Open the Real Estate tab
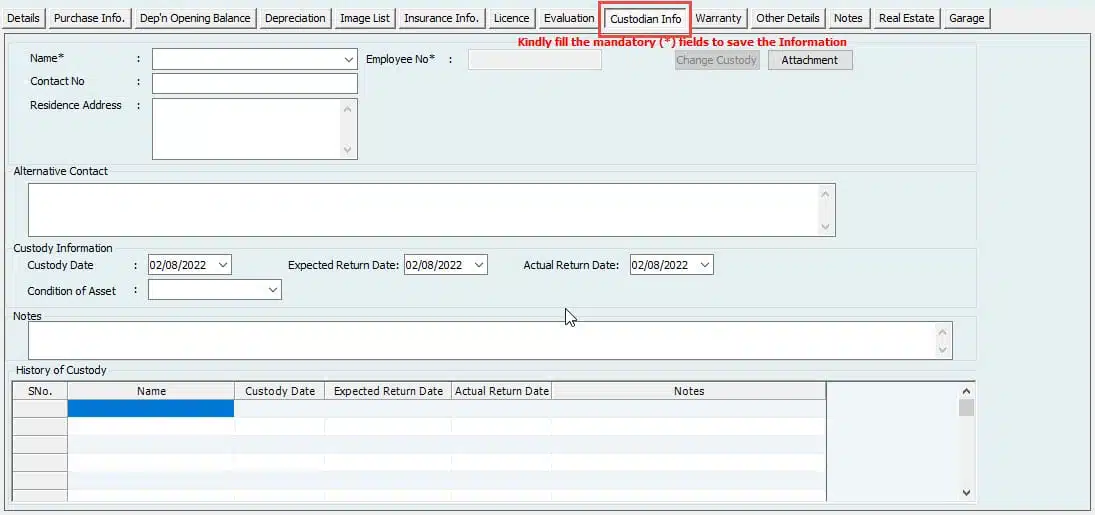1095x515 pixels. point(906,18)
